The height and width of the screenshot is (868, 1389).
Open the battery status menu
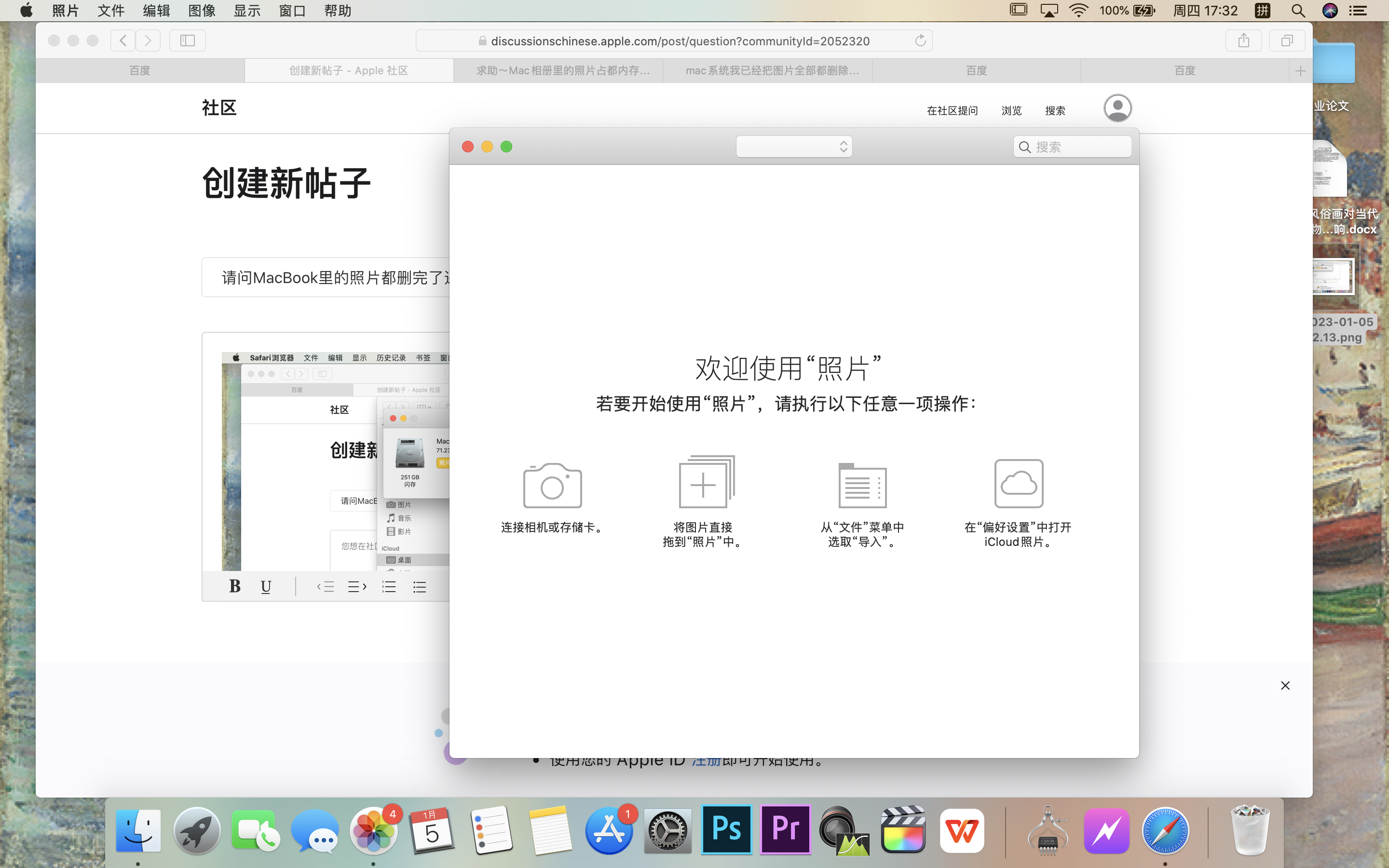click(x=1144, y=10)
